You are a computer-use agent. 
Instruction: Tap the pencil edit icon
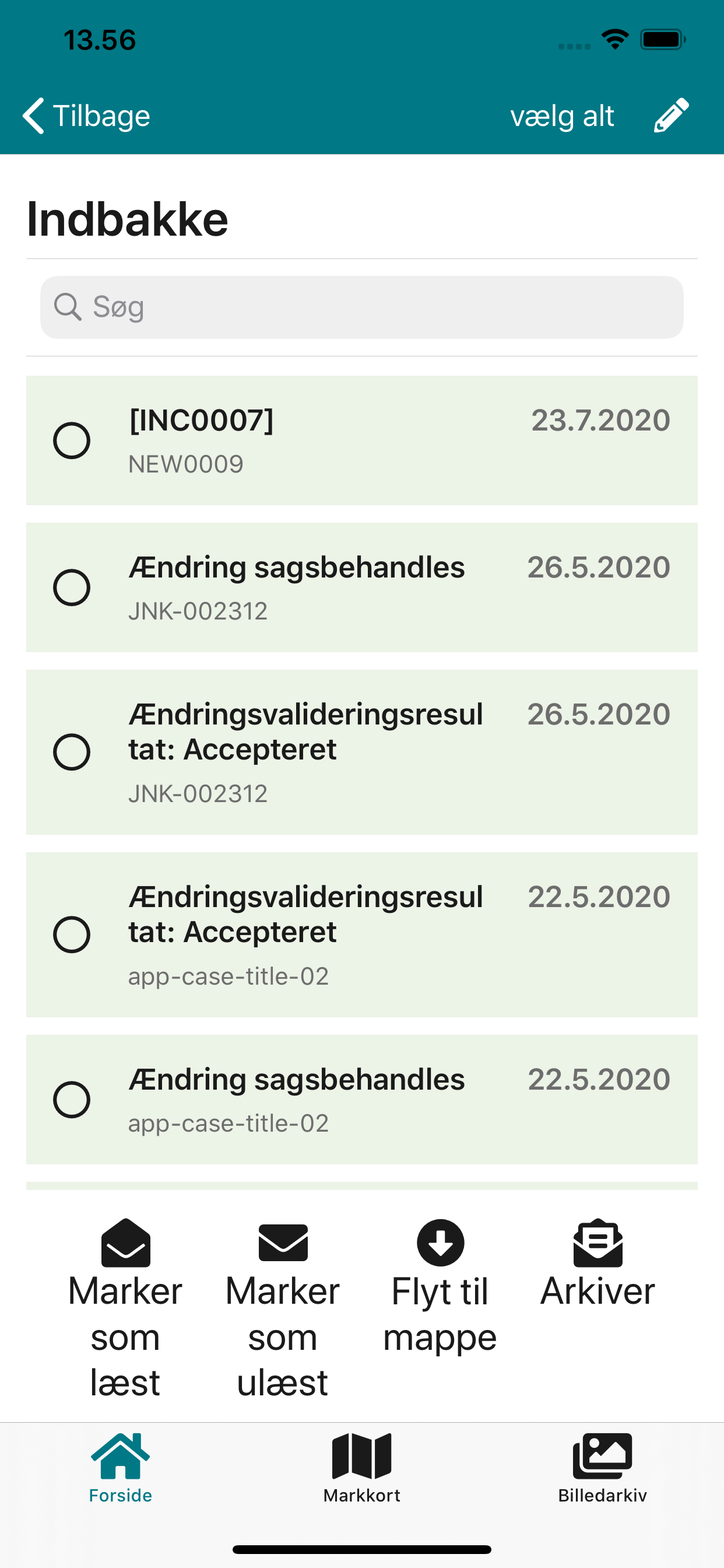671,115
